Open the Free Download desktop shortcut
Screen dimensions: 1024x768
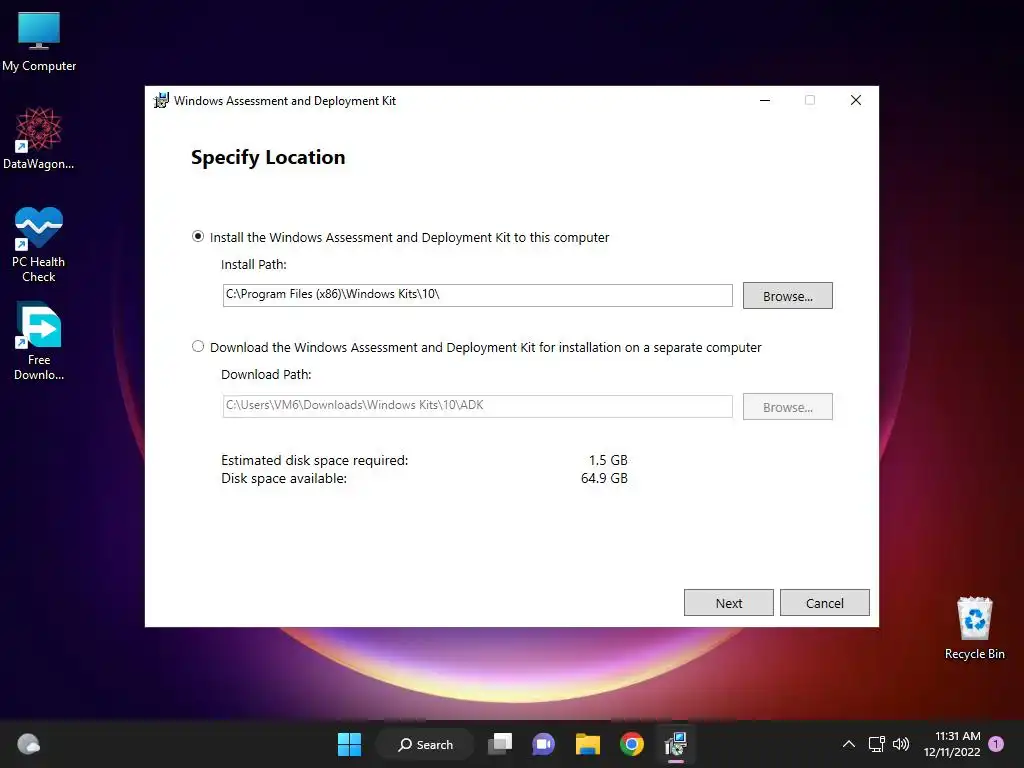point(39,341)
